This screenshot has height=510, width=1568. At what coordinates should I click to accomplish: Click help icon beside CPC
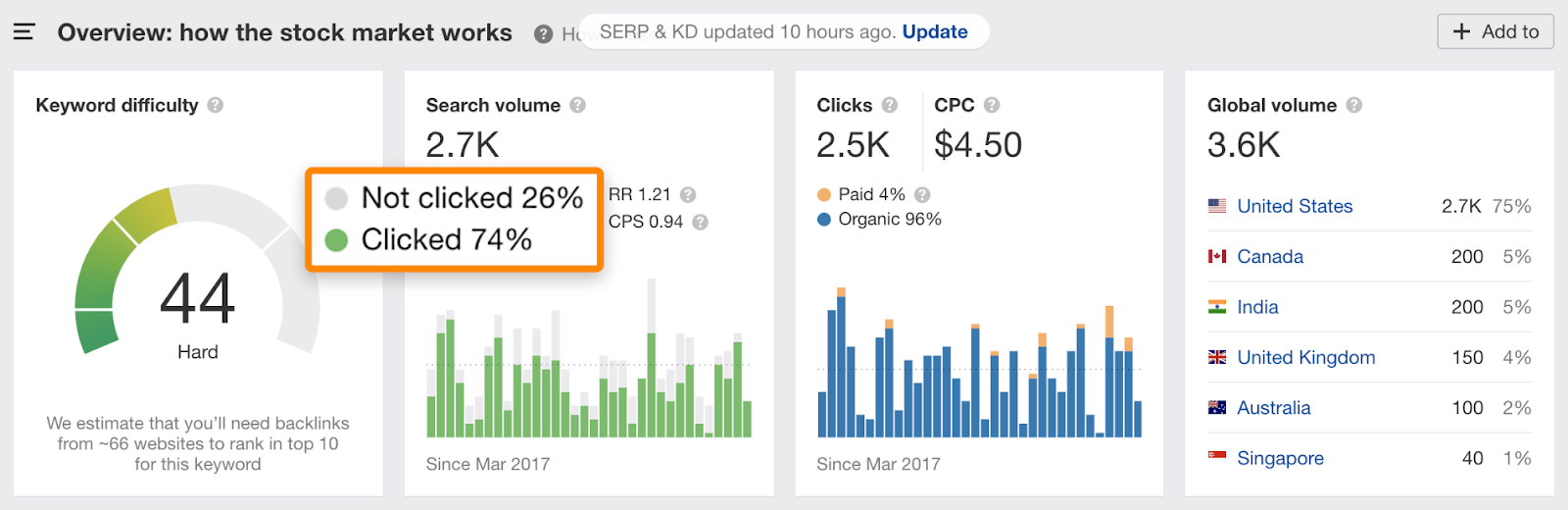[x=992, y=105]
